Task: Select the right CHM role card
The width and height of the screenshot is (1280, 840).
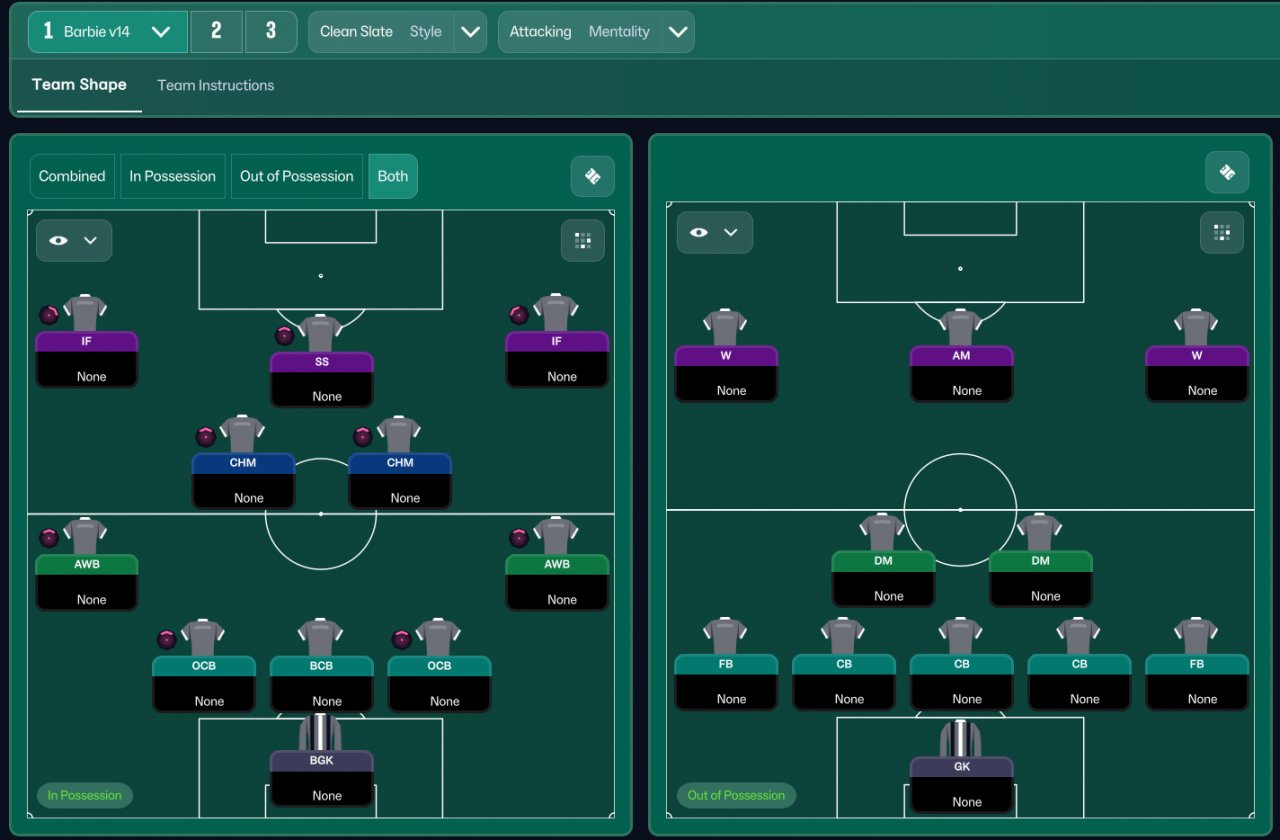Action: click(400, 481)
